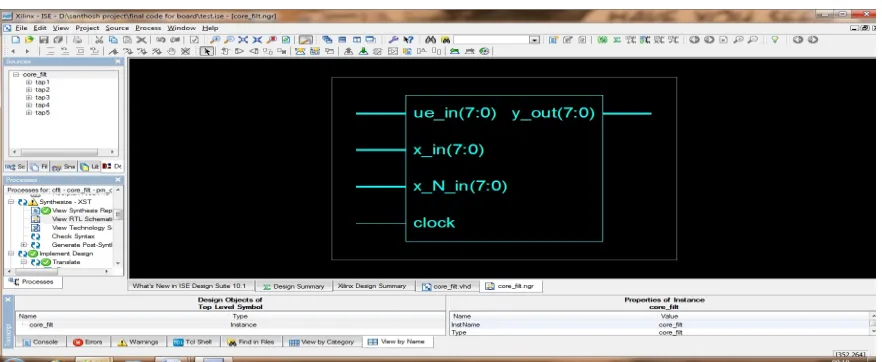Open the Warnings tab

coord(138,342)
